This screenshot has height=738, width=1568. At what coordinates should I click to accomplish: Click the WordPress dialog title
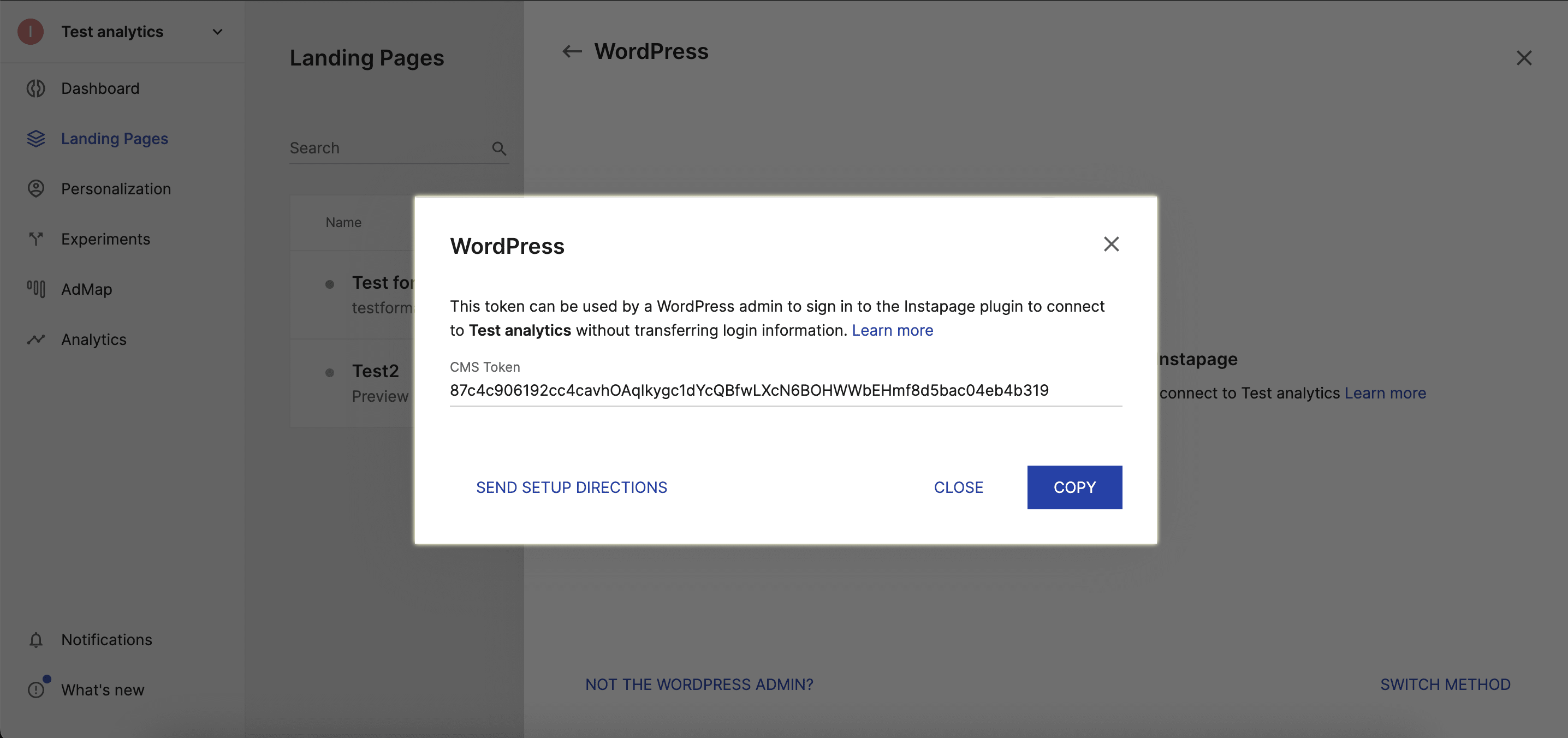[x=507, y=246]
